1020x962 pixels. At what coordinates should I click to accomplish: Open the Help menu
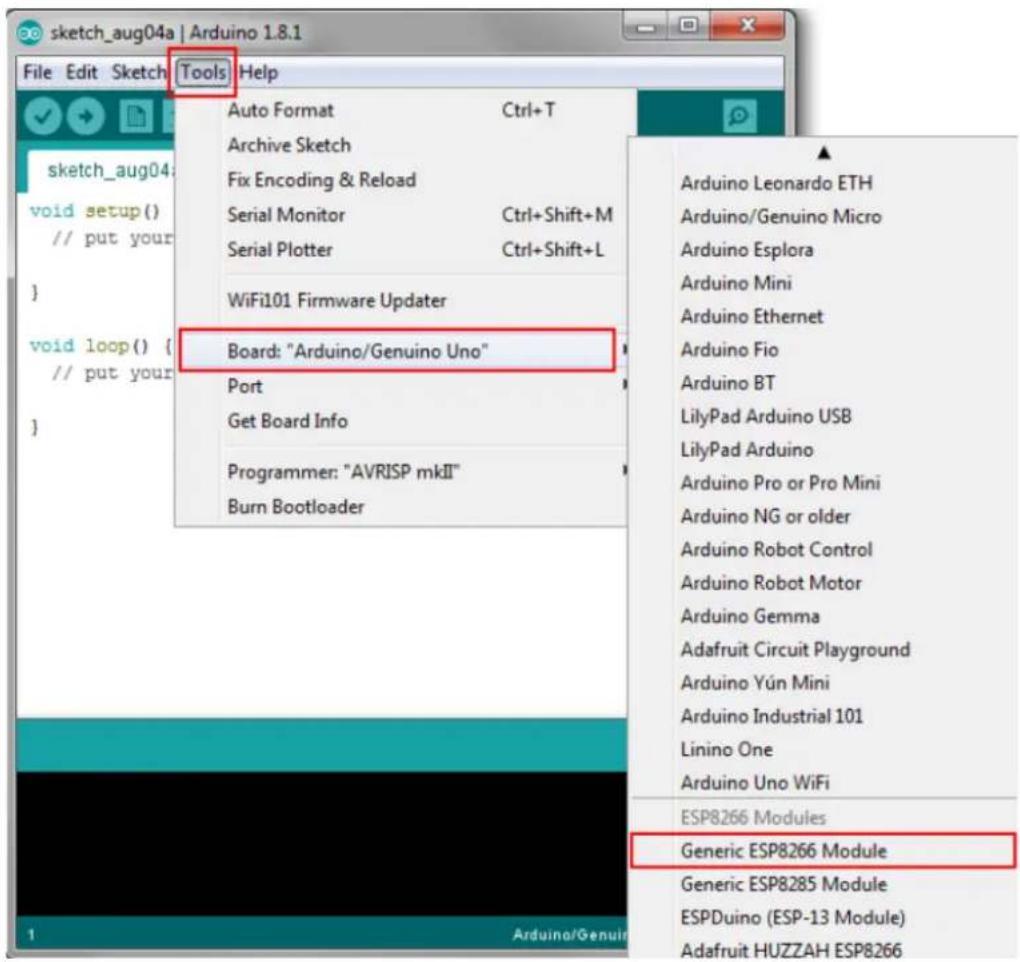[258, 72]
